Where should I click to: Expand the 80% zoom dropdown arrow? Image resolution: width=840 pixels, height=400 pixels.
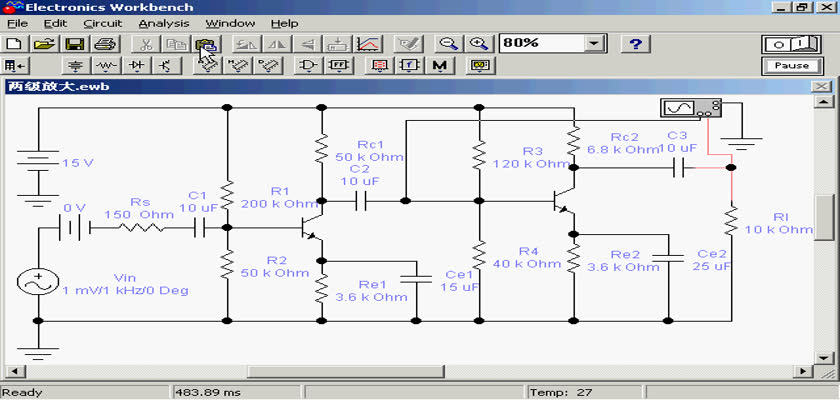click(594, 43)
